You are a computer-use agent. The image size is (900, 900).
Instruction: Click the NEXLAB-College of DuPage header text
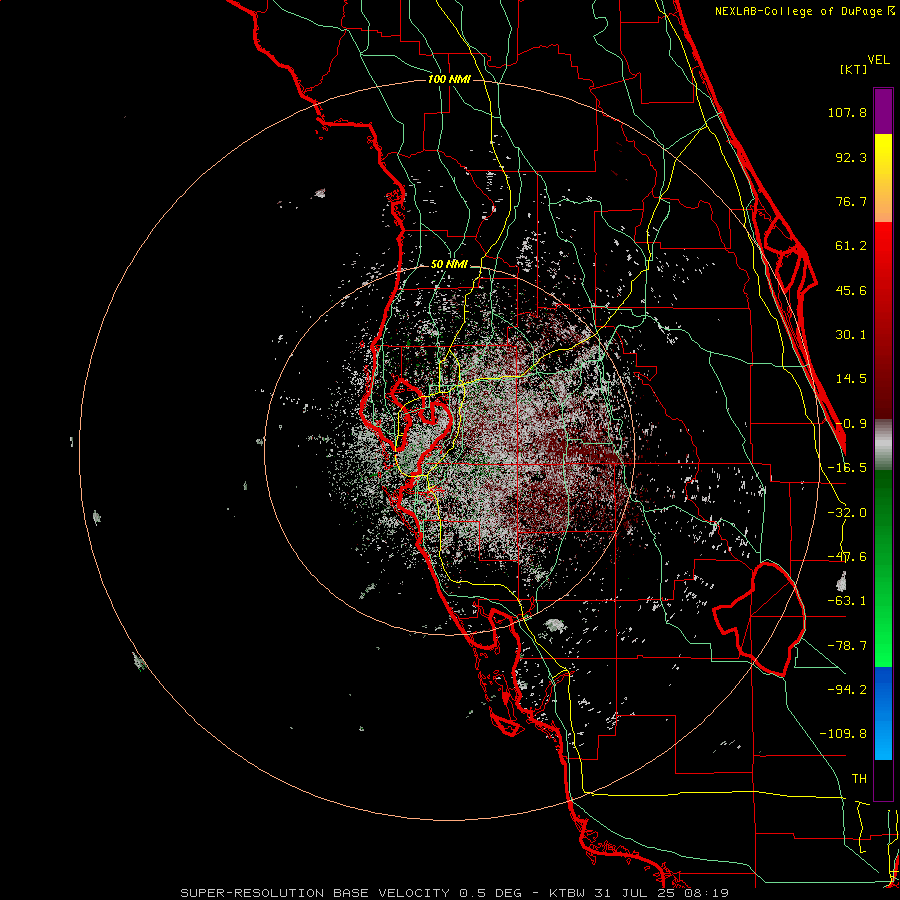(x=804, y=11)
